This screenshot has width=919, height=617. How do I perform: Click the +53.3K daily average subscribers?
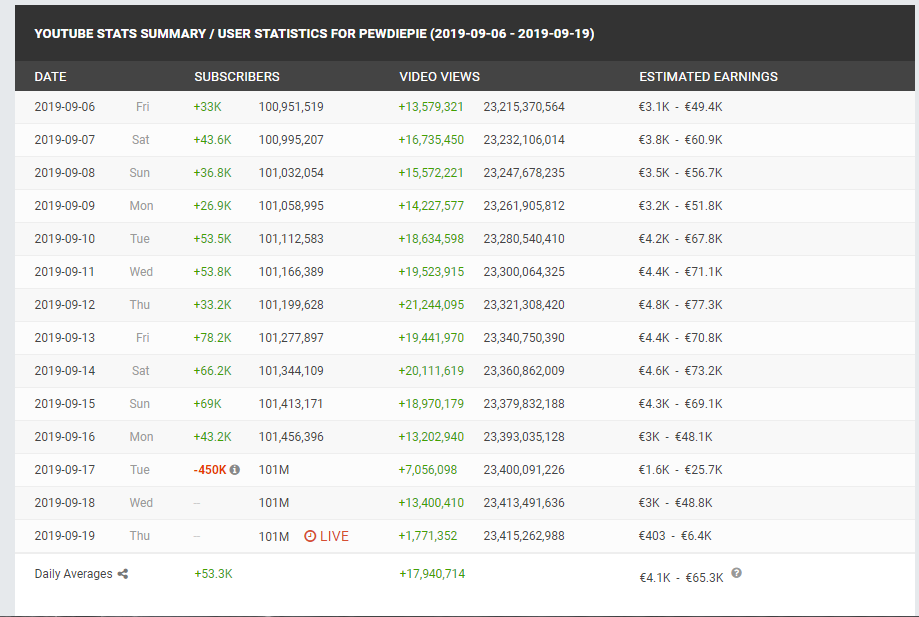point(213,574)
